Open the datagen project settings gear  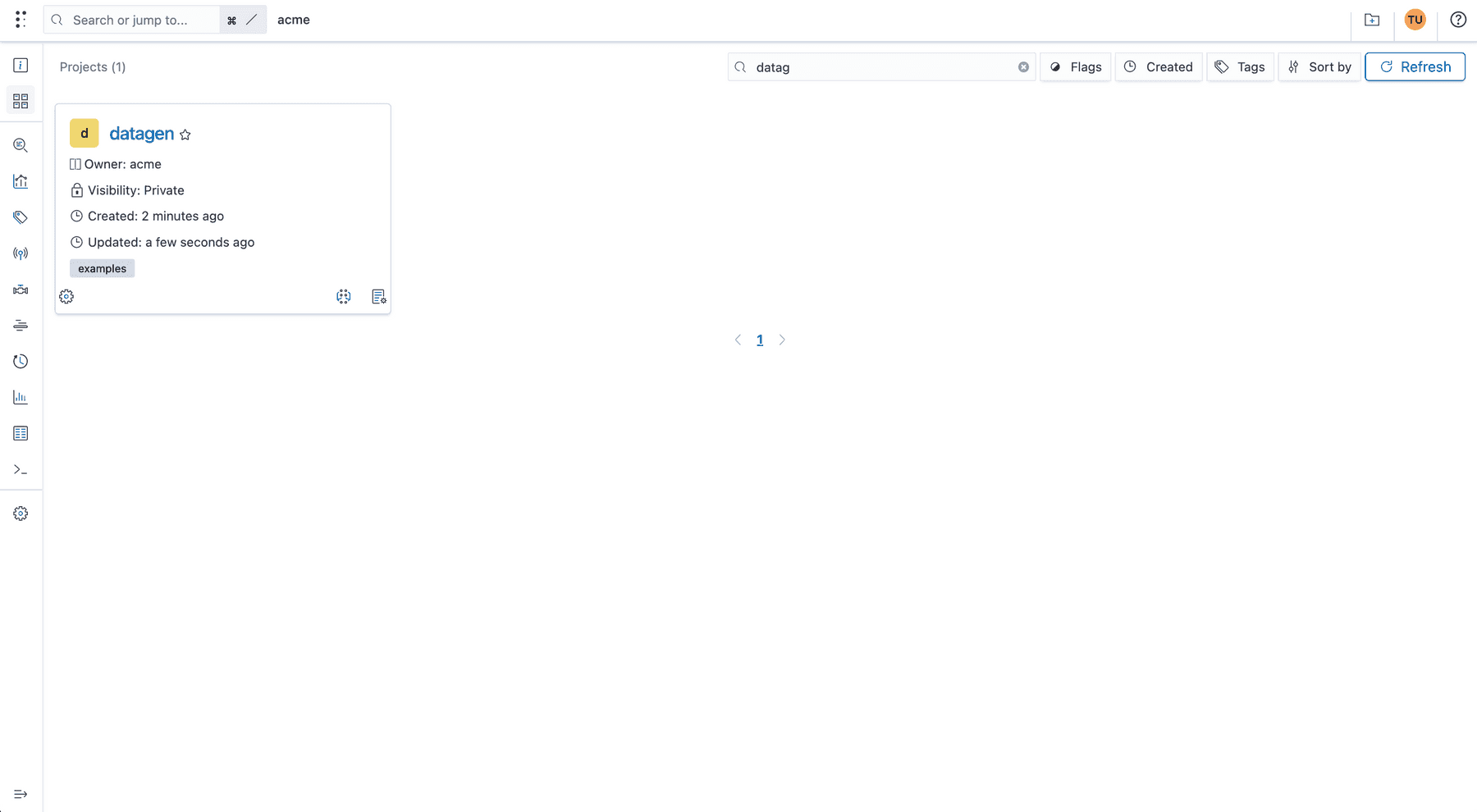tap(66, 296)
